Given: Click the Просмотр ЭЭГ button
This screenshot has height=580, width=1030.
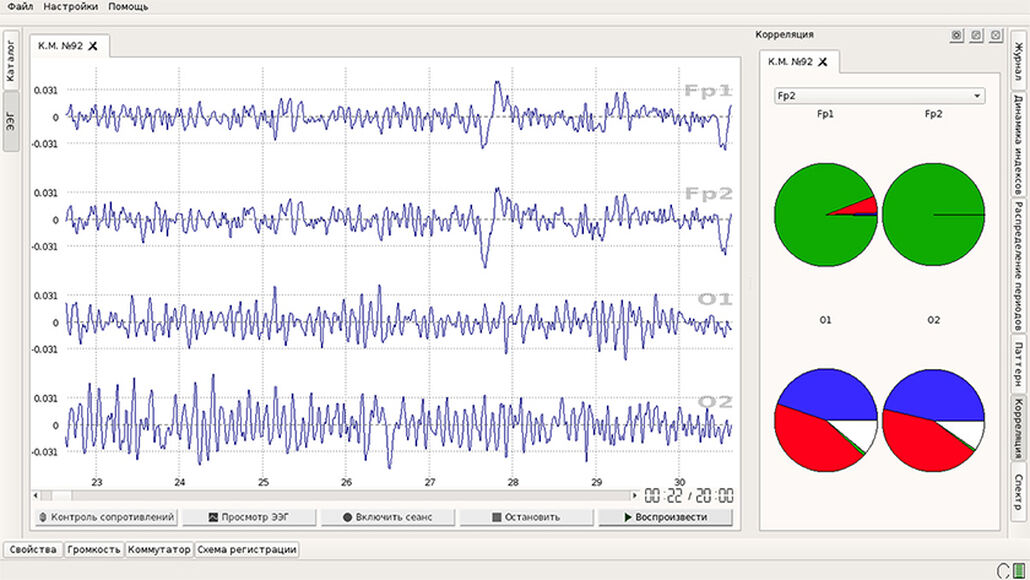Looking at the screenshot, I should [x=249, y=518].
